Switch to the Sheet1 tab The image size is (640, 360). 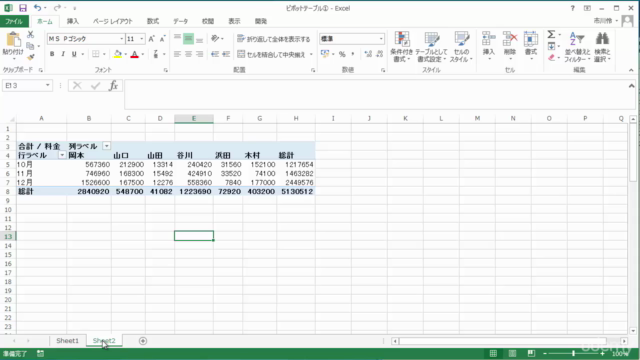(x=67, y=340)
